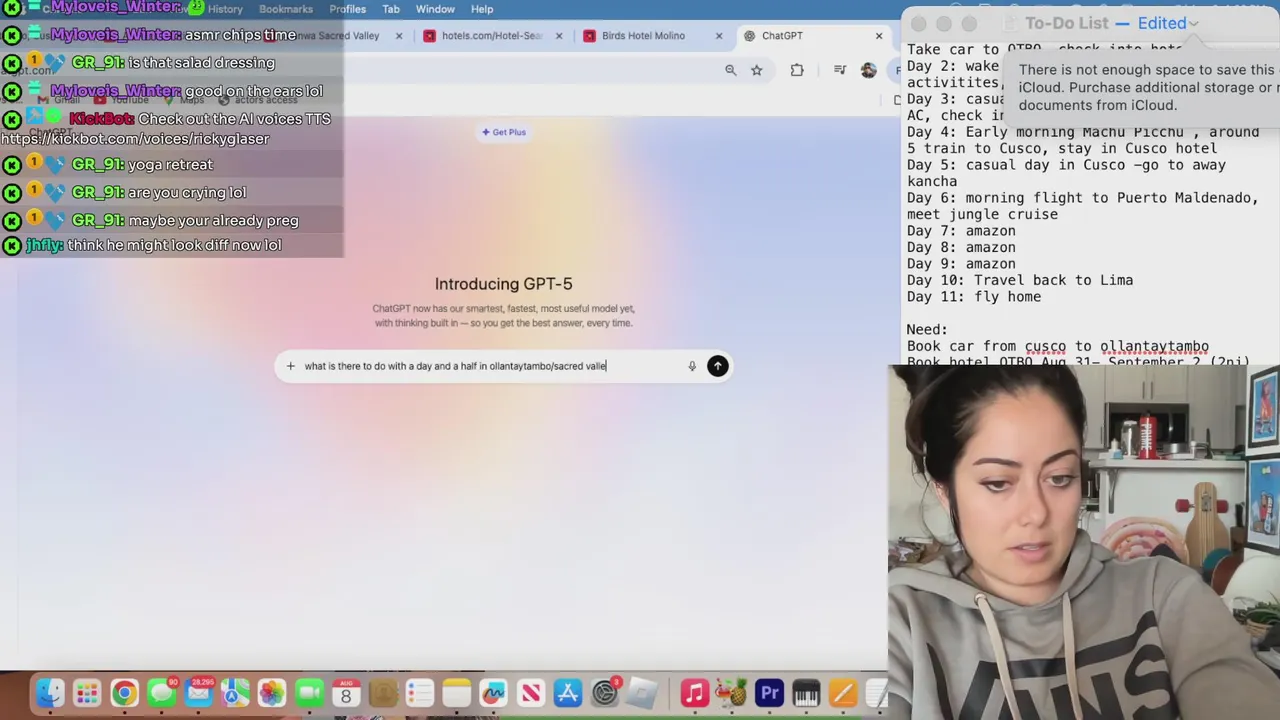This screenshot has width=1280, height=720.
Task: Send the ChatGPT prompt with the arrow button
Action: [x=717, y=366]
